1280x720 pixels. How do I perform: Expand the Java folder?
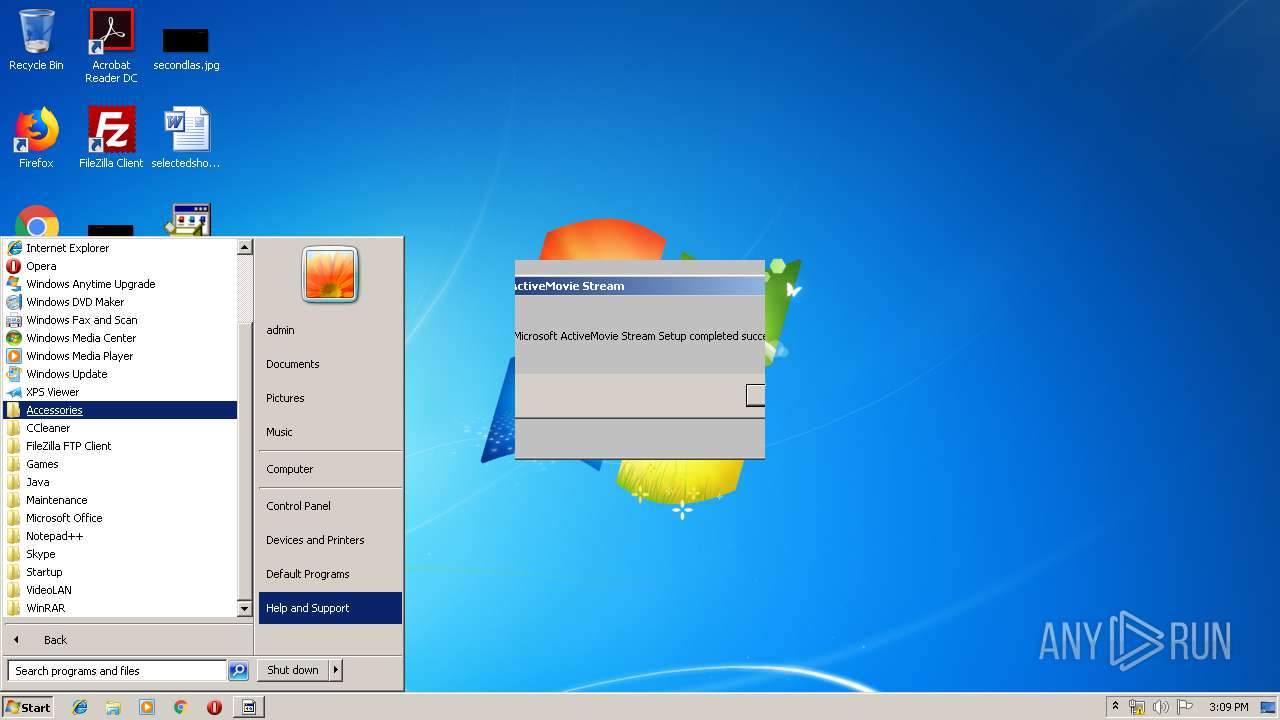pyautogui.click(x=120, y=482)
